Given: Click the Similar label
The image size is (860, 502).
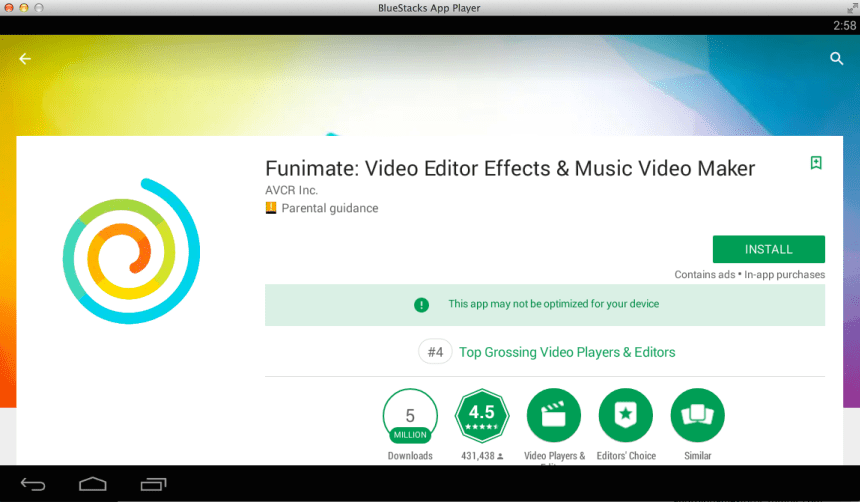Looking at the screenshot, I should pos(697,456).
